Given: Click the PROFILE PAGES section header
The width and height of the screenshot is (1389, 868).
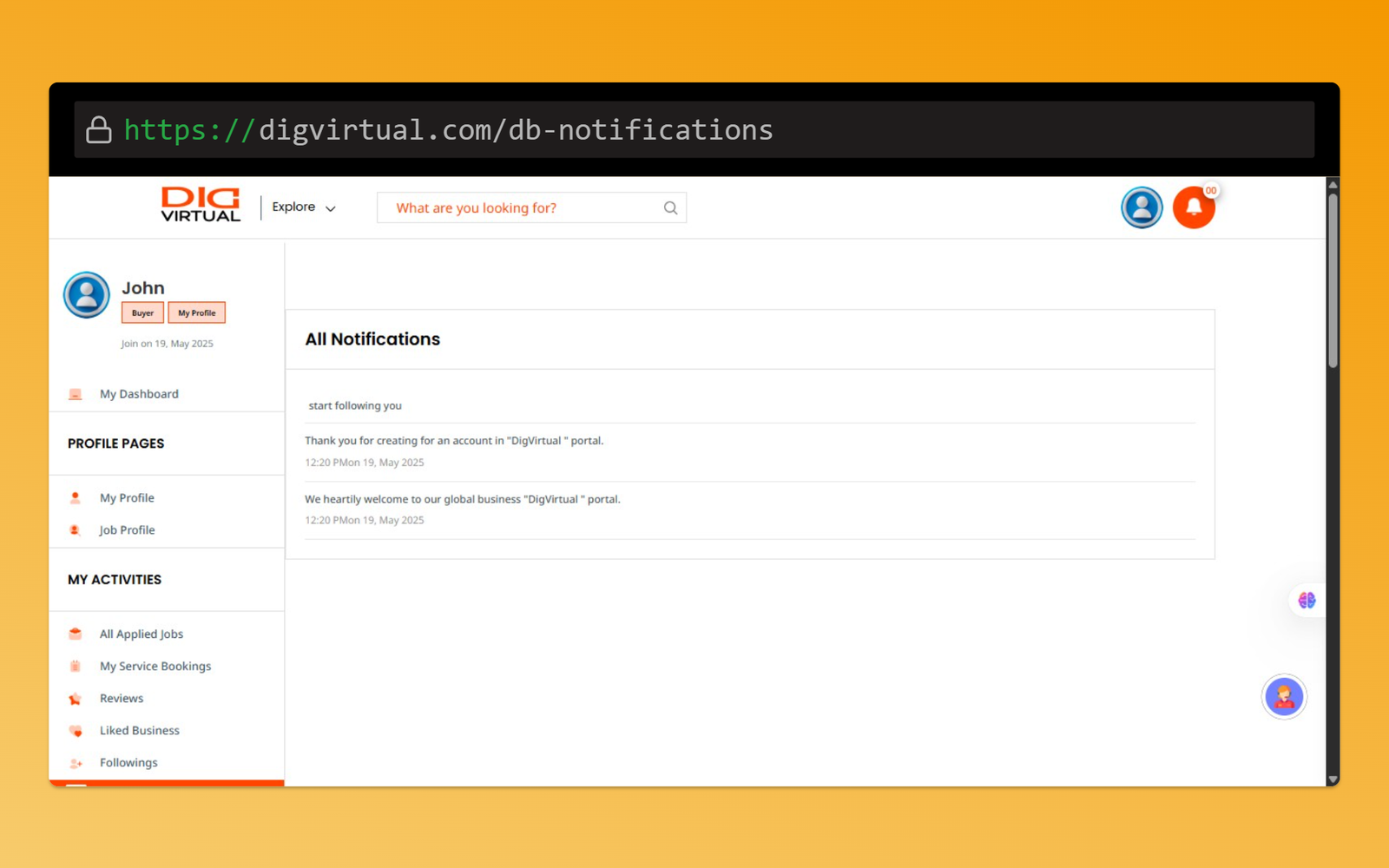Looking at the screenshot, I should pos(116,444).
